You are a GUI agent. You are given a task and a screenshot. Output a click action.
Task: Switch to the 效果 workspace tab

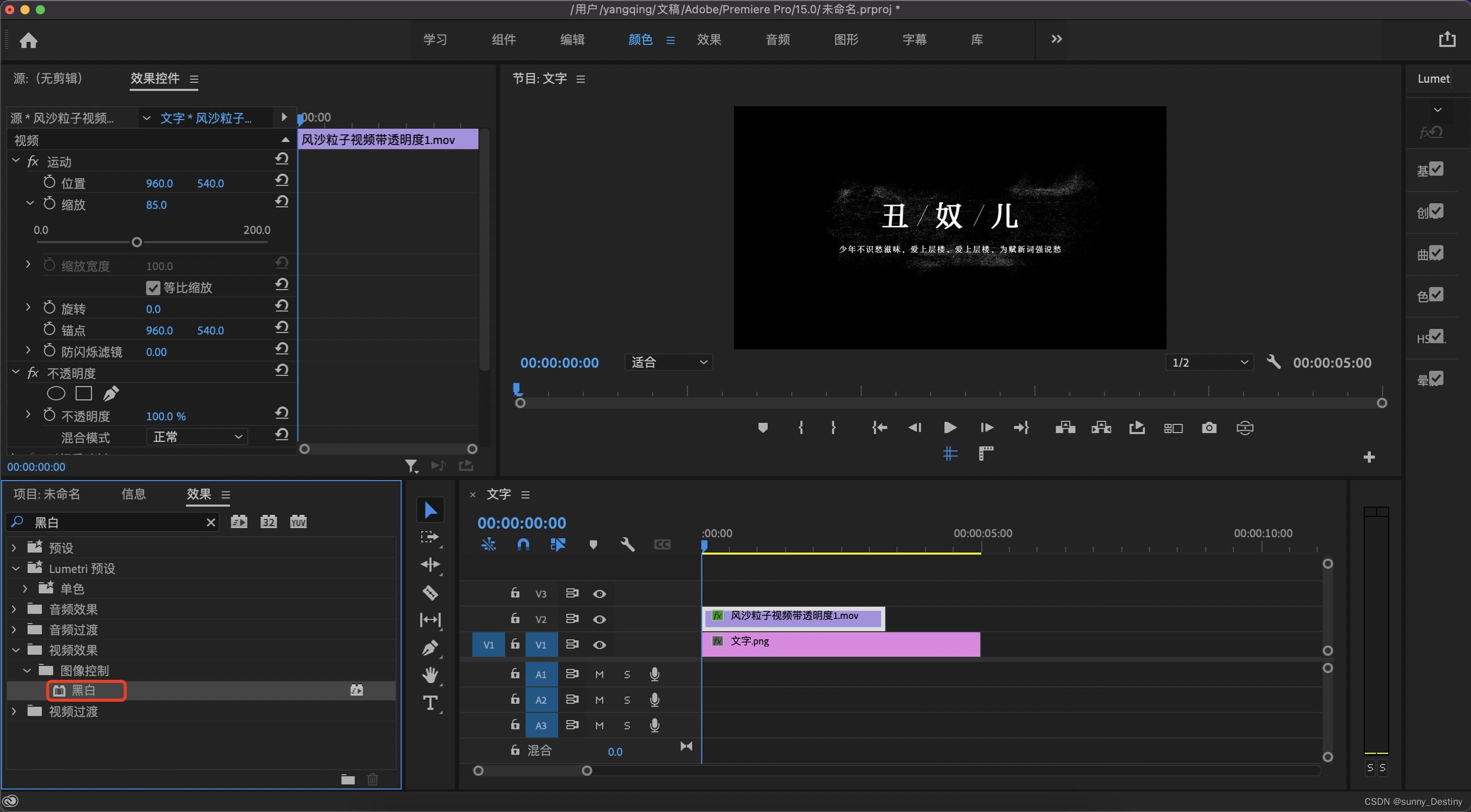(x=708, y=39)
